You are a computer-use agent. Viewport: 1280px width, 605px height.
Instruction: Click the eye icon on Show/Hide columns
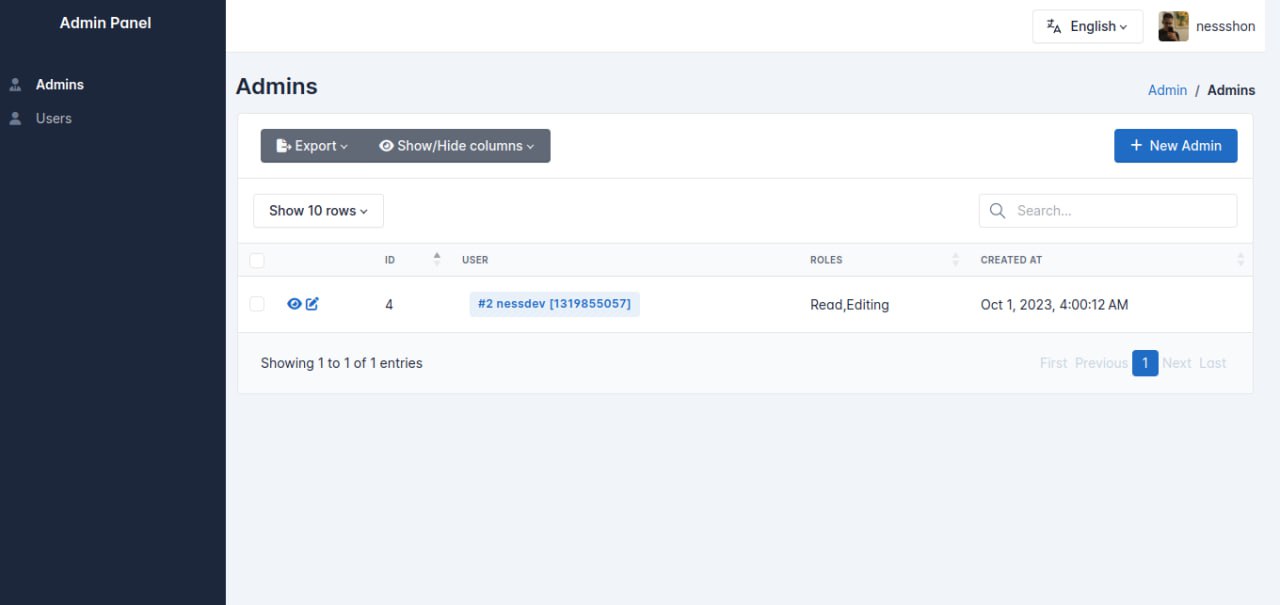[x=386, y=145]
